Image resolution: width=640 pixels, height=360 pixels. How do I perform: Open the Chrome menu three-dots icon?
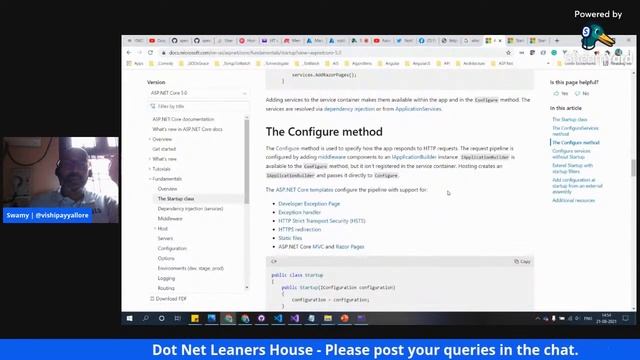tap(629, 53)
